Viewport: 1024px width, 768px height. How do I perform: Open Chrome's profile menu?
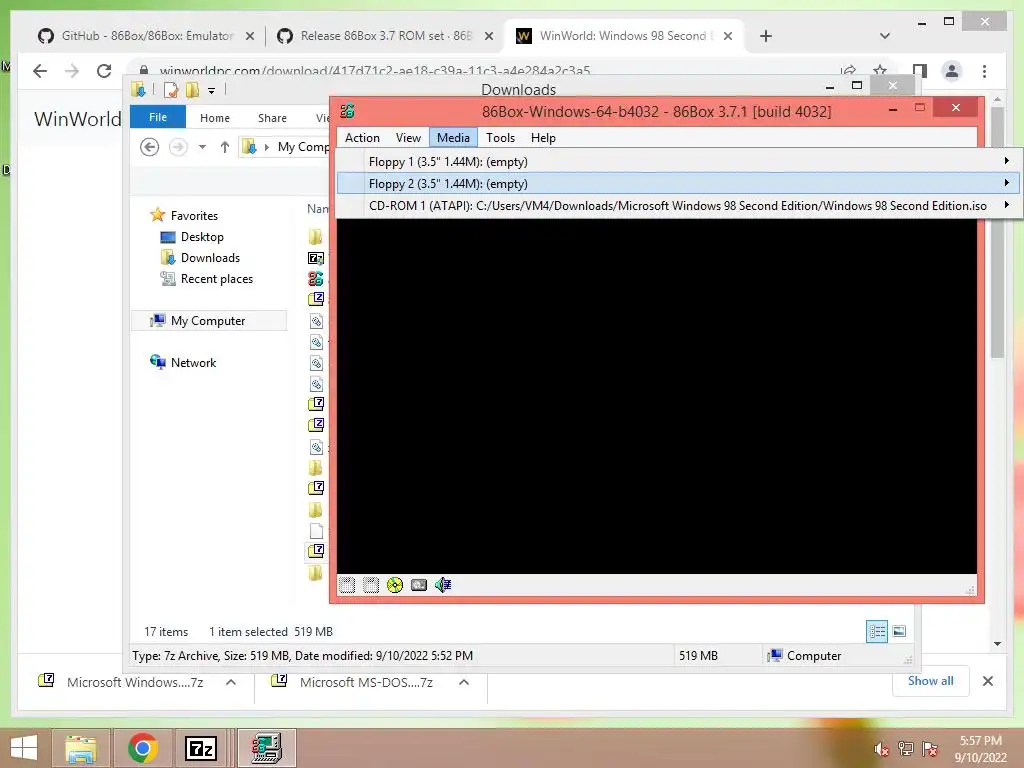(952, 71)
